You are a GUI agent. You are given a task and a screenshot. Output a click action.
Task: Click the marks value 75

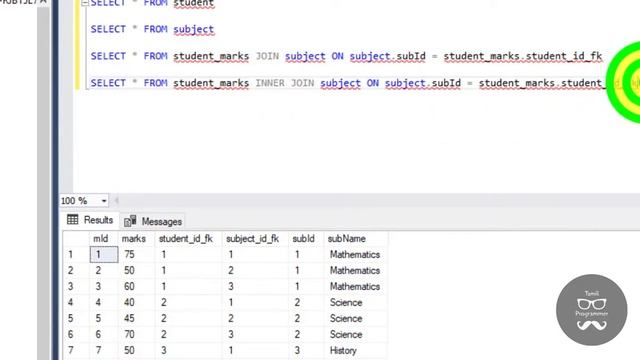[x=129, y=255]
